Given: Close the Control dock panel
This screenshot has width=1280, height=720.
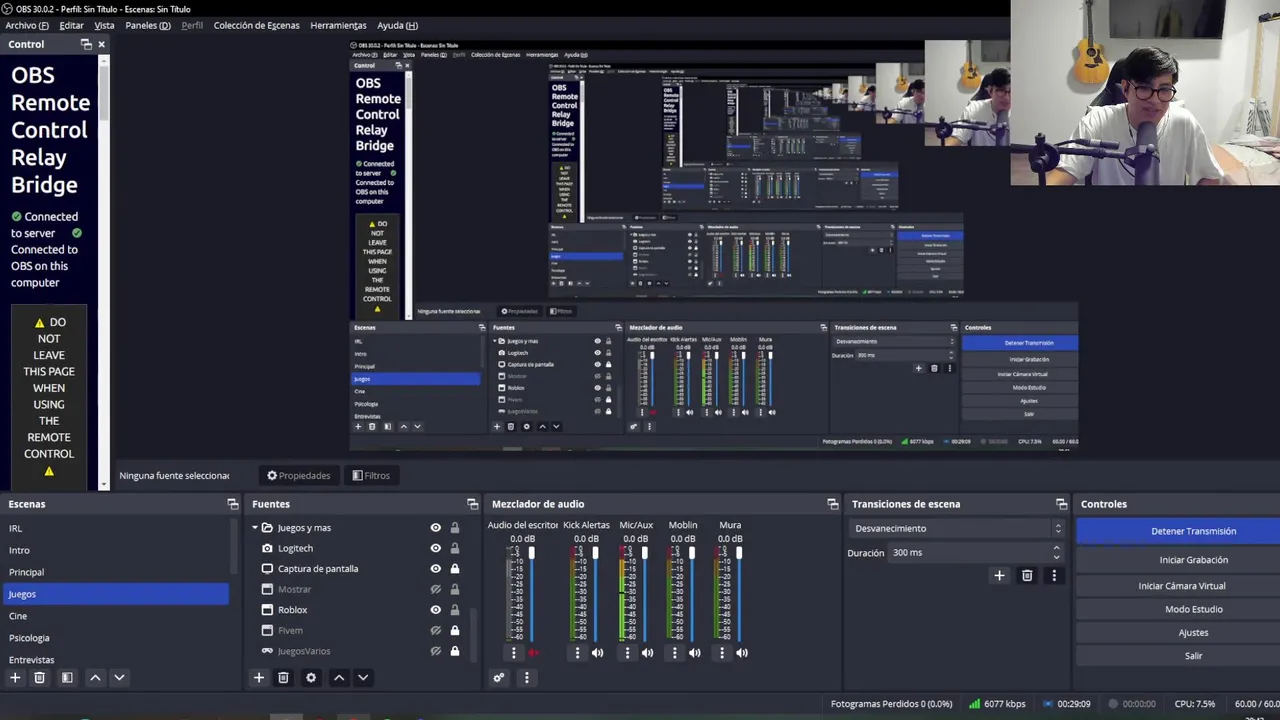Looking at the screenshot, I should (101, 44).
